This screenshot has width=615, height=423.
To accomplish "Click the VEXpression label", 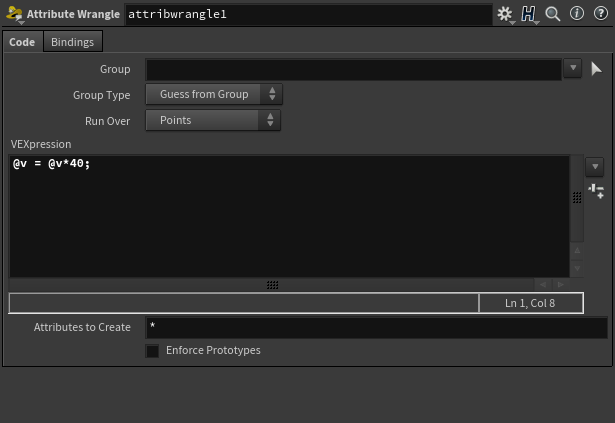I will click(x=41, y=144).
